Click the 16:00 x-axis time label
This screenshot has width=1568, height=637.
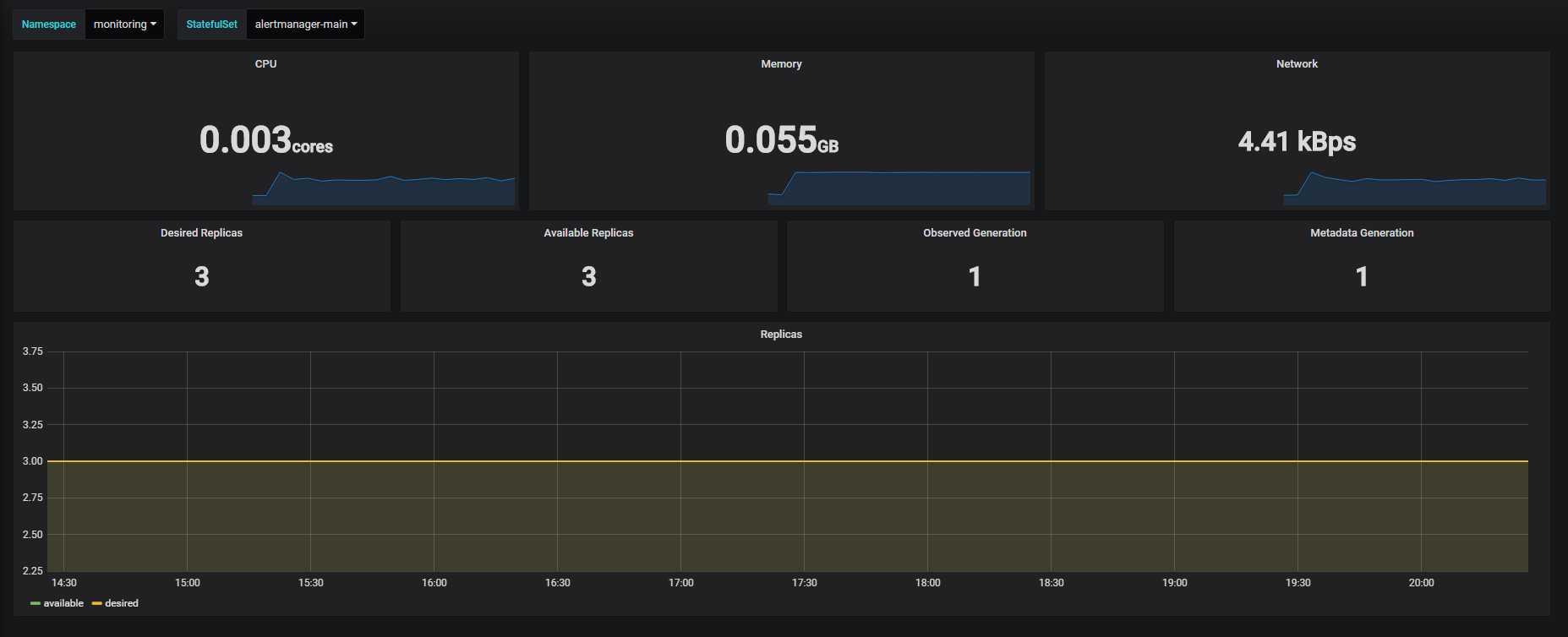434,583
